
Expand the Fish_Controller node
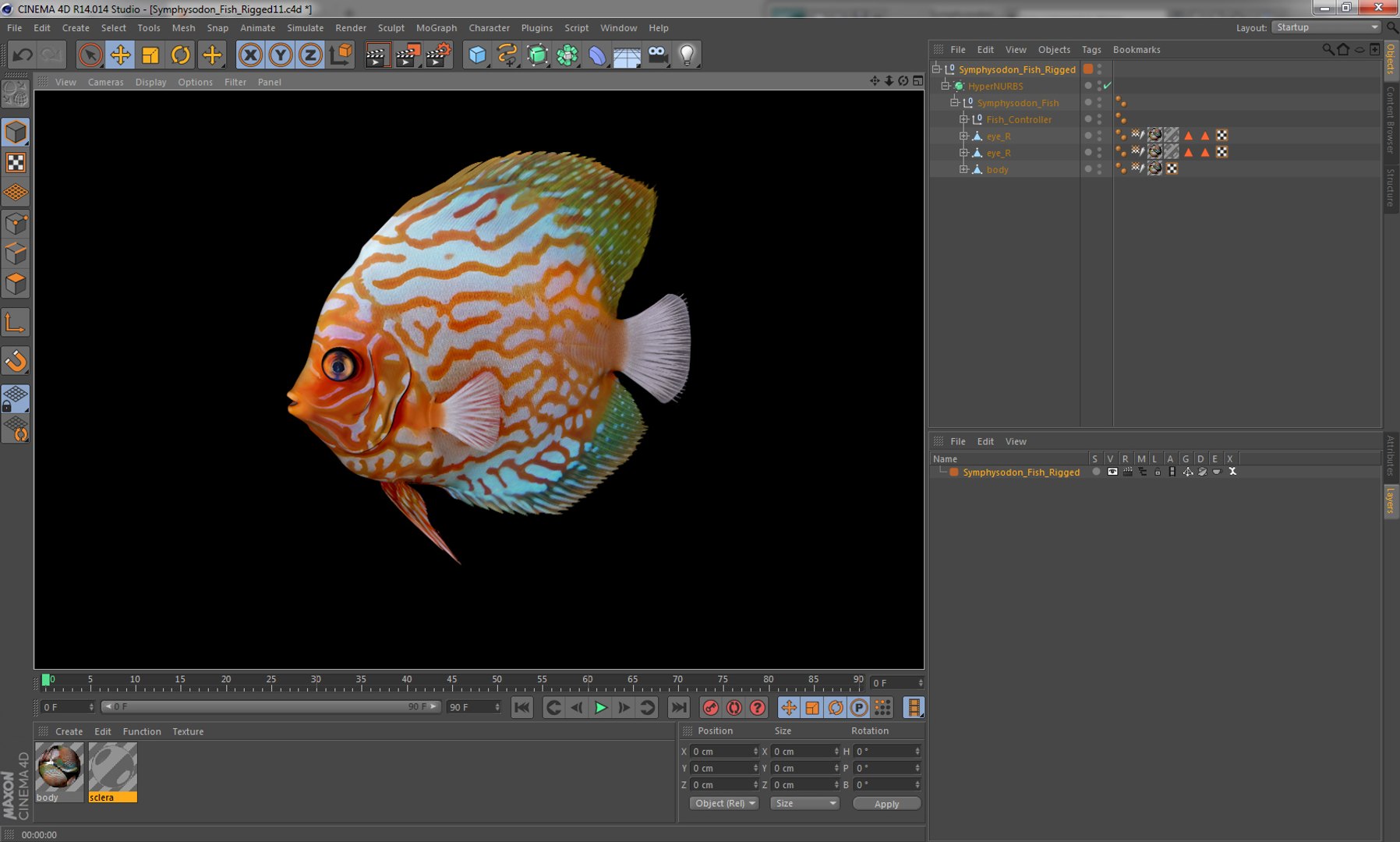click(964, 119)
